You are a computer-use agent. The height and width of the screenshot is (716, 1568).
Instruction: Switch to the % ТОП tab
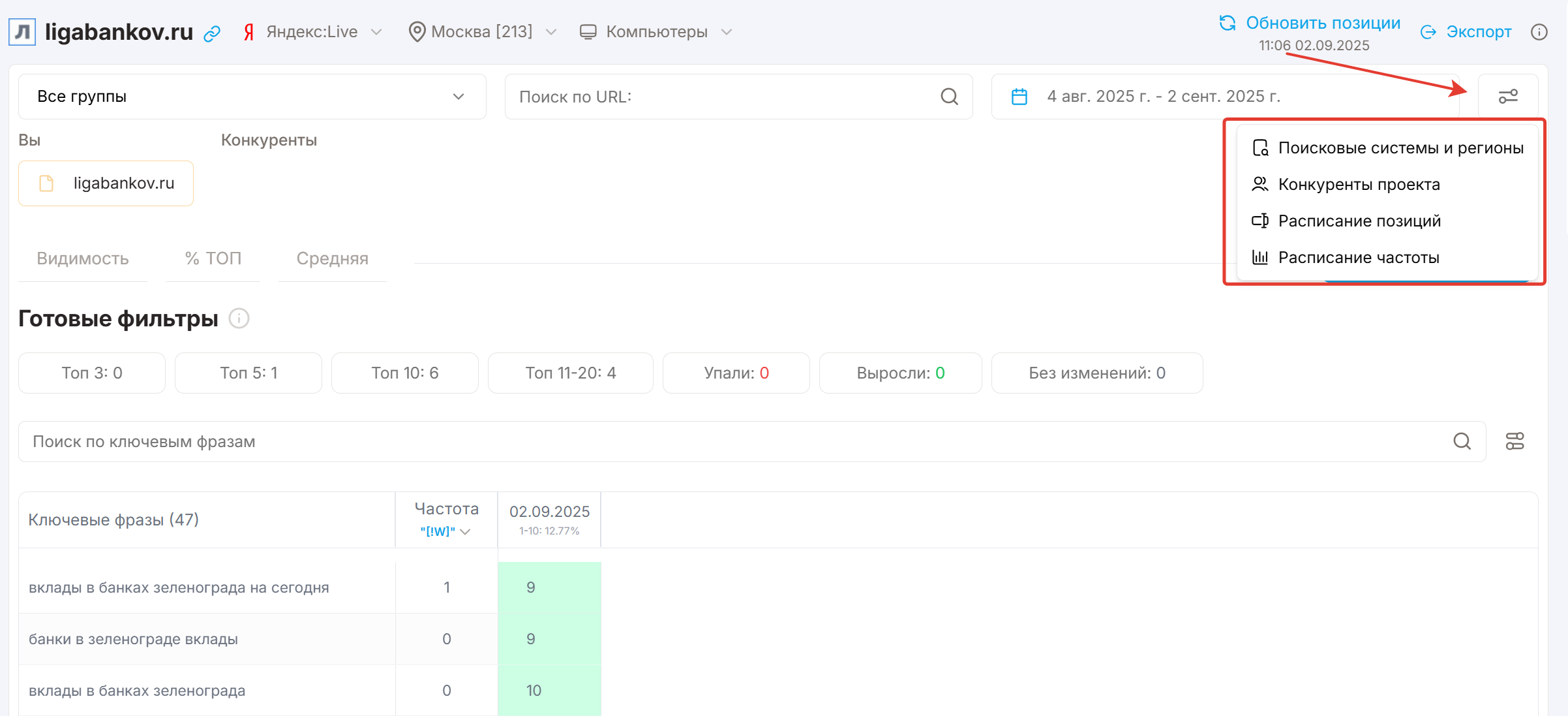(x=213, y=258)
